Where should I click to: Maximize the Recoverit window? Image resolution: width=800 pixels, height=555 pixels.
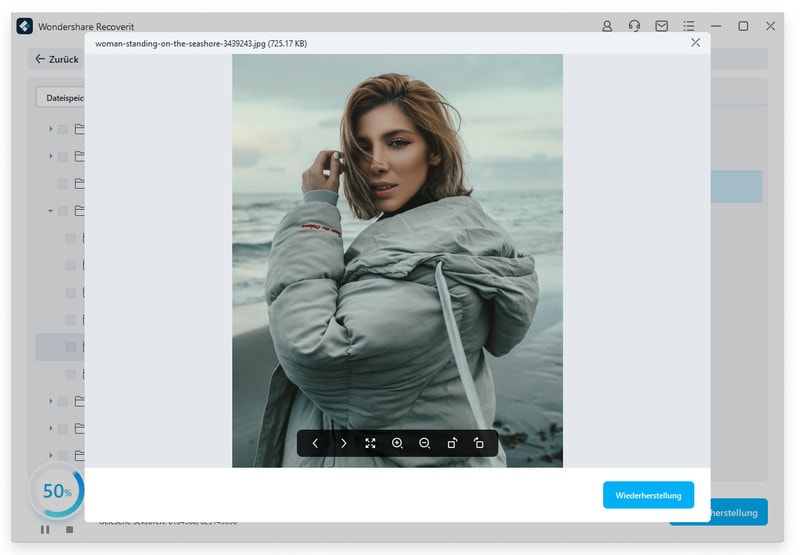point(743,26)
